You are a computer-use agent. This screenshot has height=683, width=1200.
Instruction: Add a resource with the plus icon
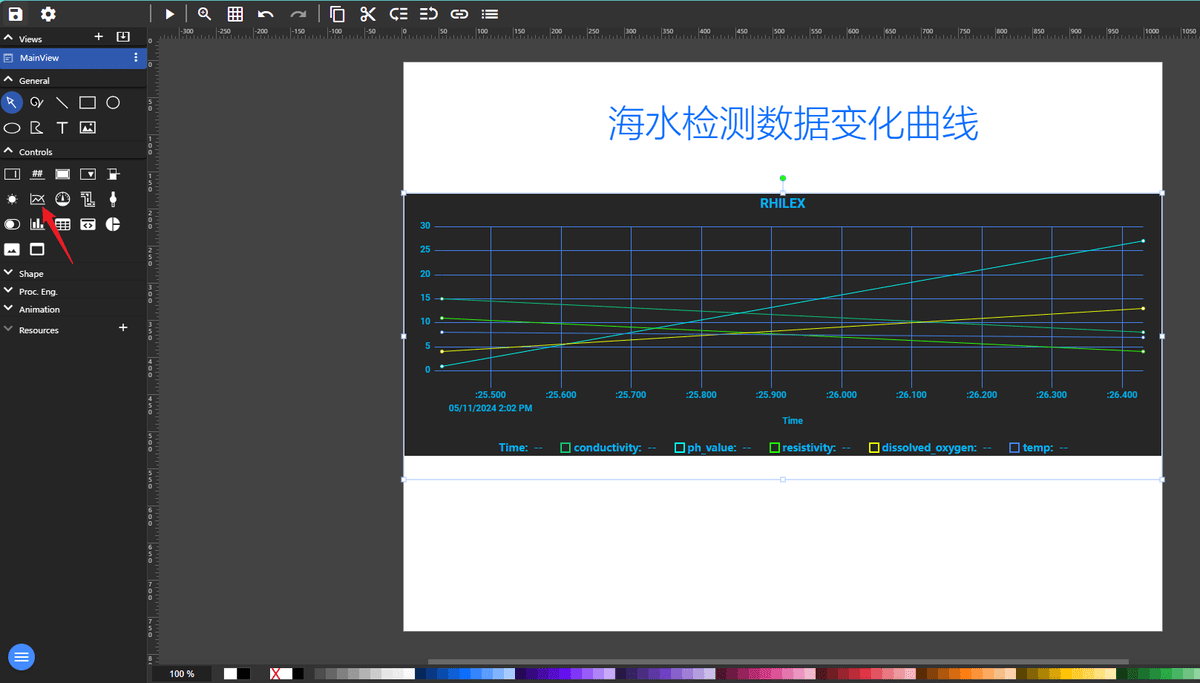coord(123,328)
